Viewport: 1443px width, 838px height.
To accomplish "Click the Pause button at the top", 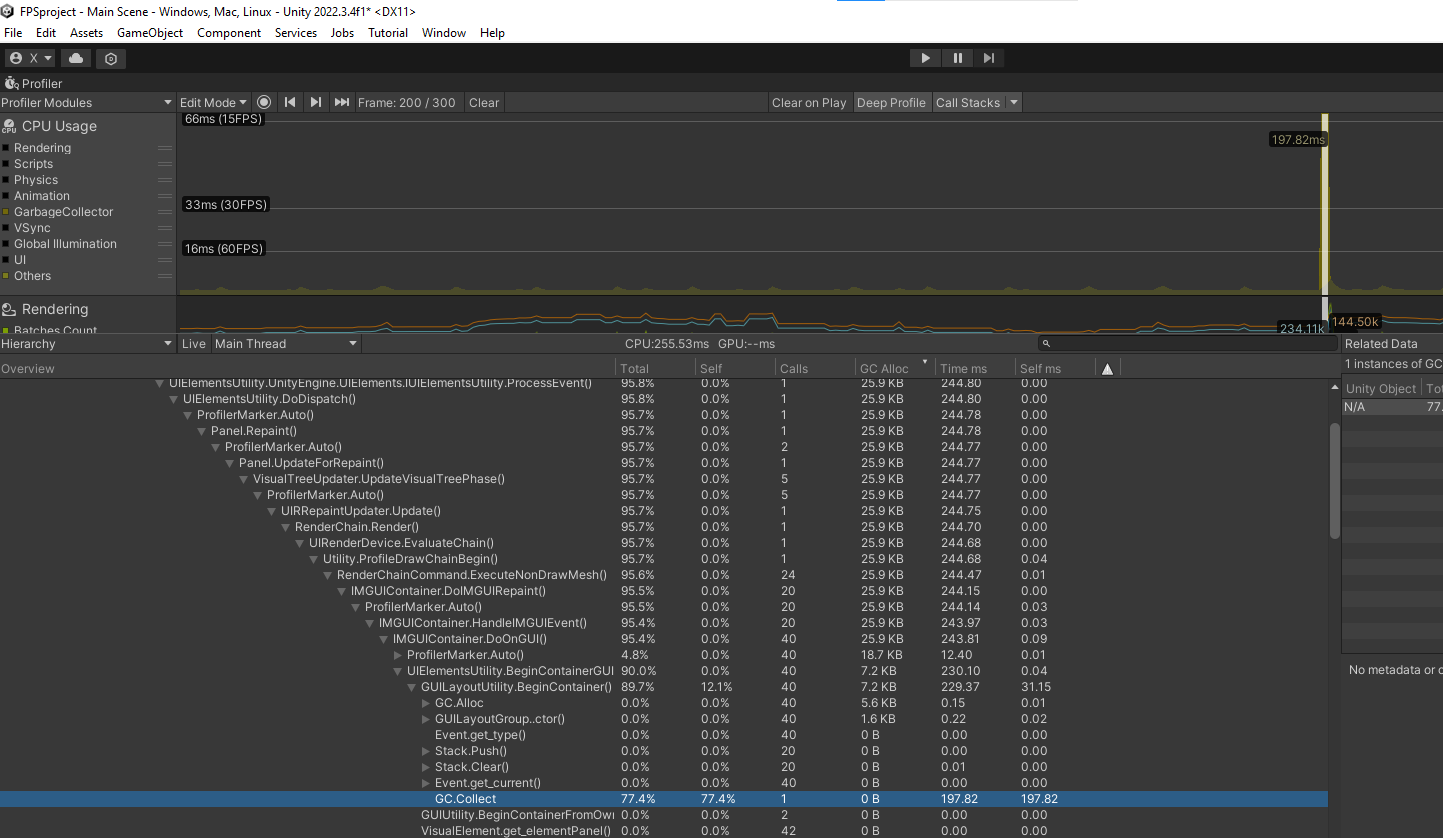I will [x=957, y=57].
